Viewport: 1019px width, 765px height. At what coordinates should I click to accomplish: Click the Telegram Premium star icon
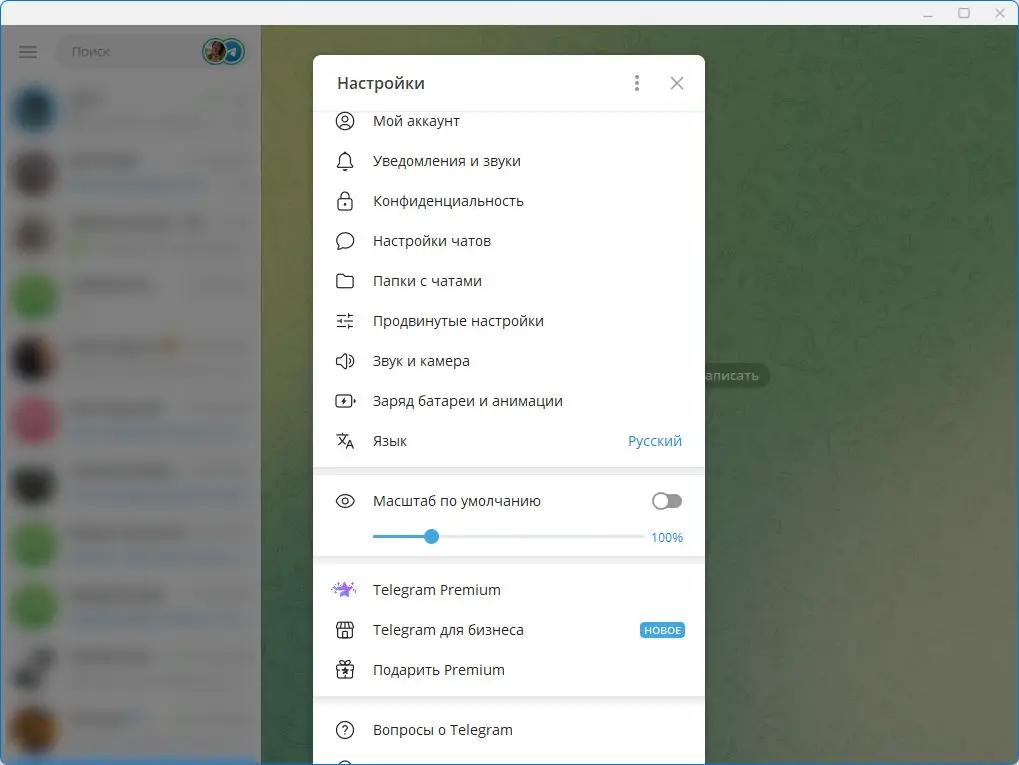344,590
